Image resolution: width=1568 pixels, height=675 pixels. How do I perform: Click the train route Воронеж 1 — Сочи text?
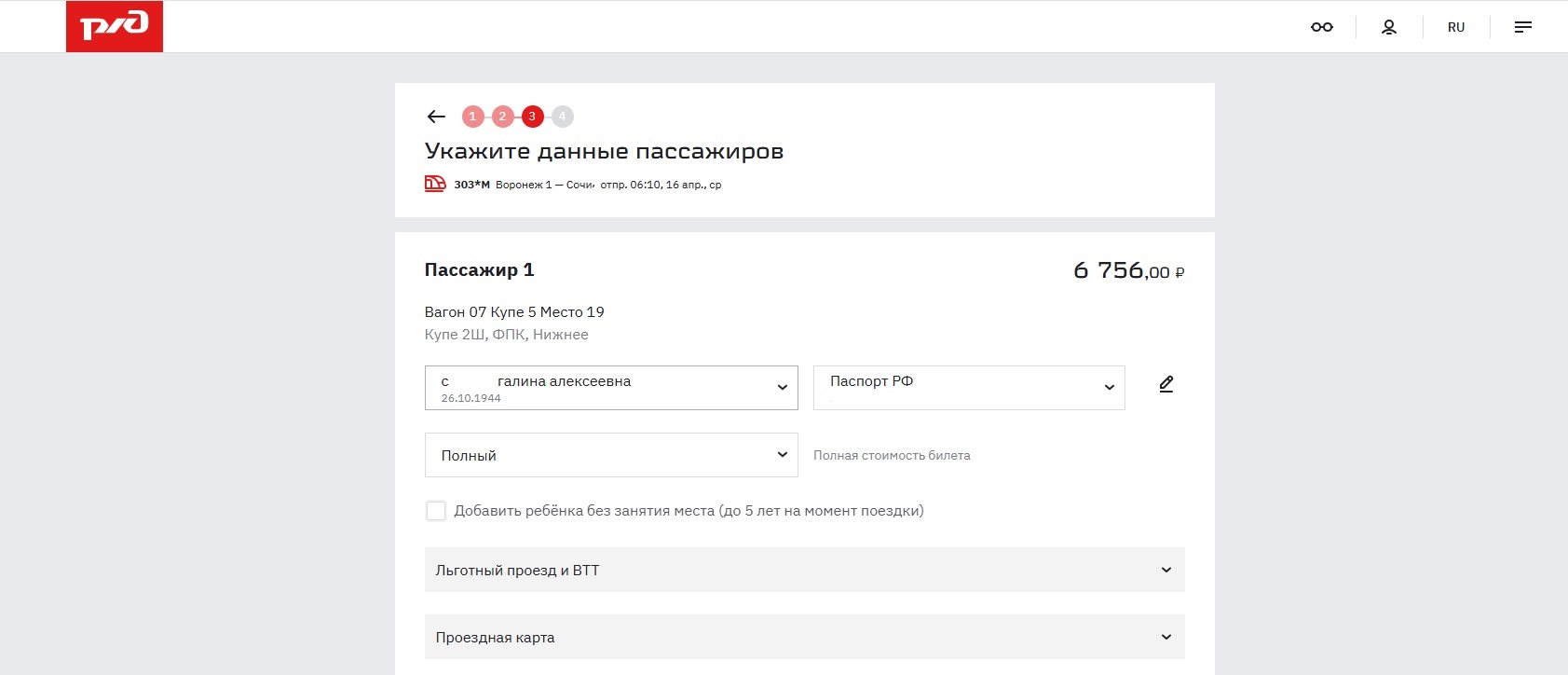click(544, 185)
